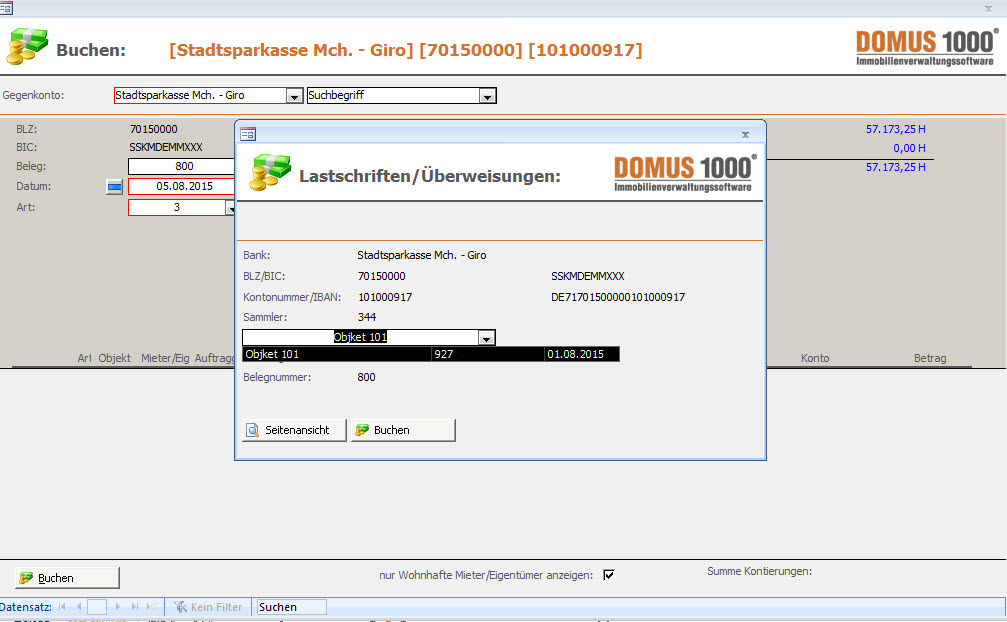Expand the Suchbegriff dropdown arrow
Image resolution: width=1007 pixels, height=622 pixels.
[x=487, y=96]
